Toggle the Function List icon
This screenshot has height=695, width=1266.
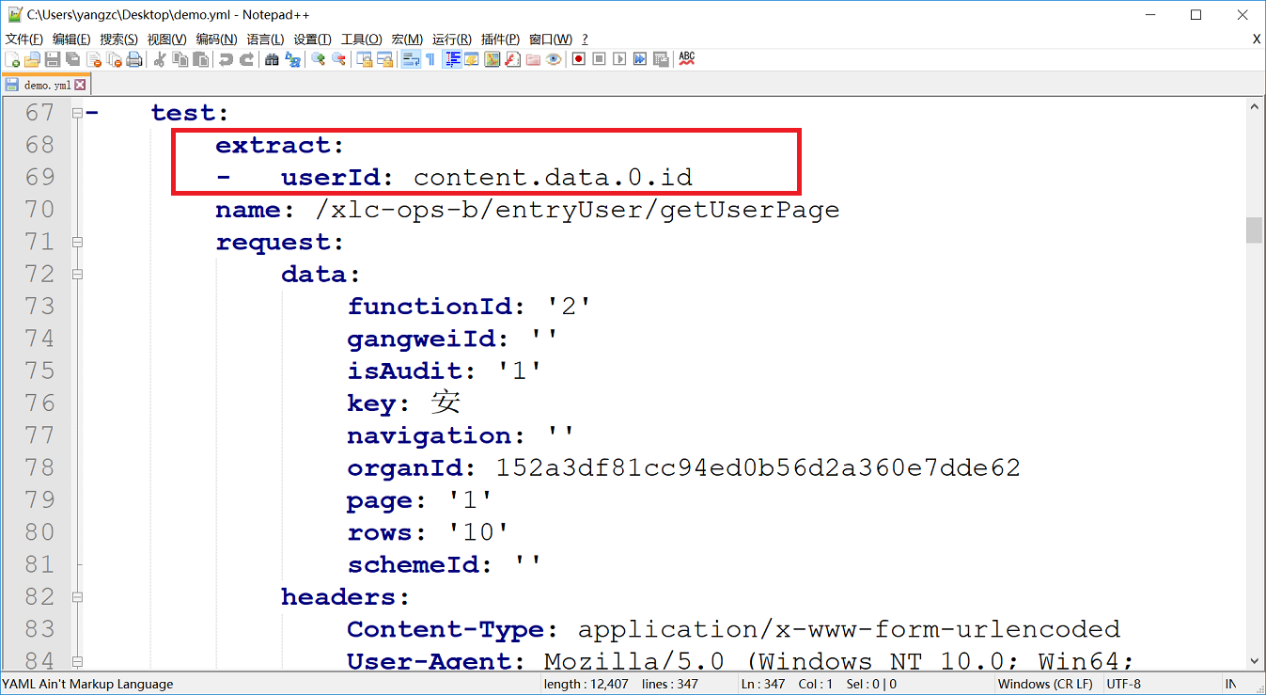click(512, 60)
